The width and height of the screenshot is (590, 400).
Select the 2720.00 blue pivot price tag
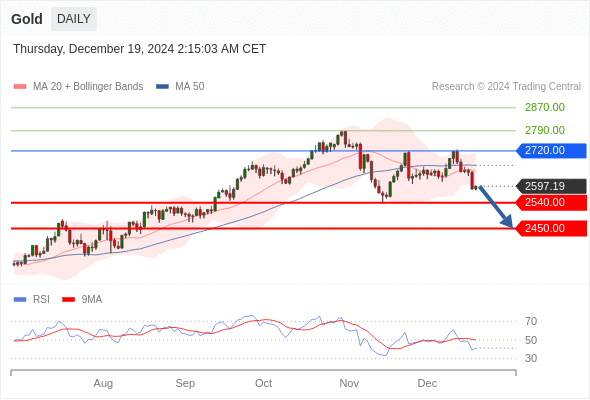click(x=551, y=151)
